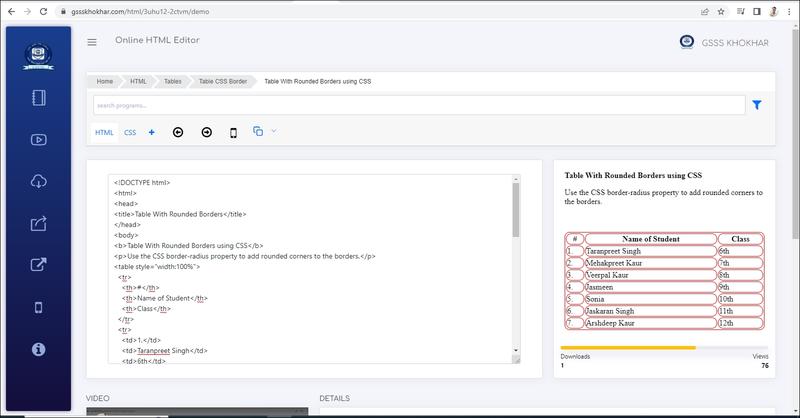Switch to the CSS tab
The image size is (800, 418).
click(130, 132)
